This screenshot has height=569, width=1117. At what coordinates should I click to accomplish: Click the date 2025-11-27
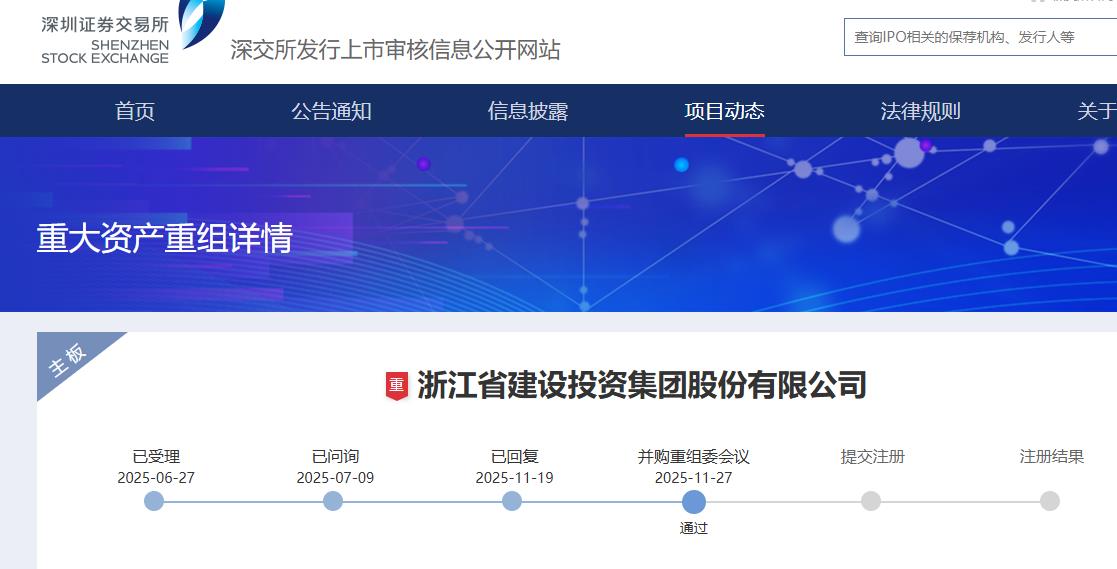(x=693, y=478)
